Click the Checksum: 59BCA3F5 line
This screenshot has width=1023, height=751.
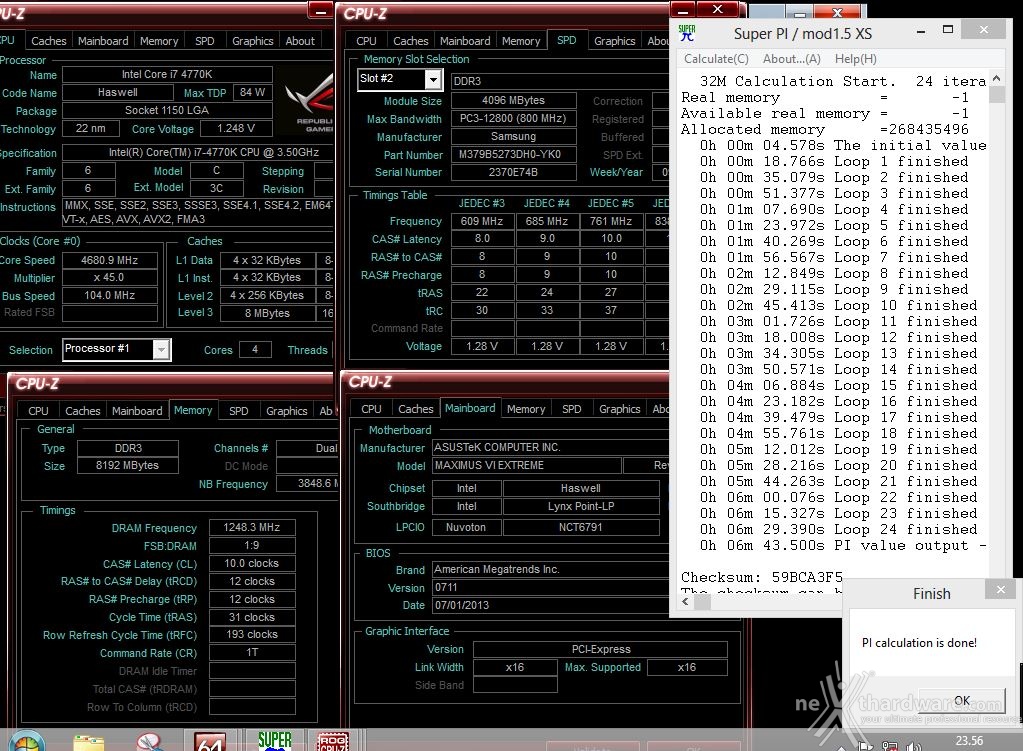tap(761, 577)
